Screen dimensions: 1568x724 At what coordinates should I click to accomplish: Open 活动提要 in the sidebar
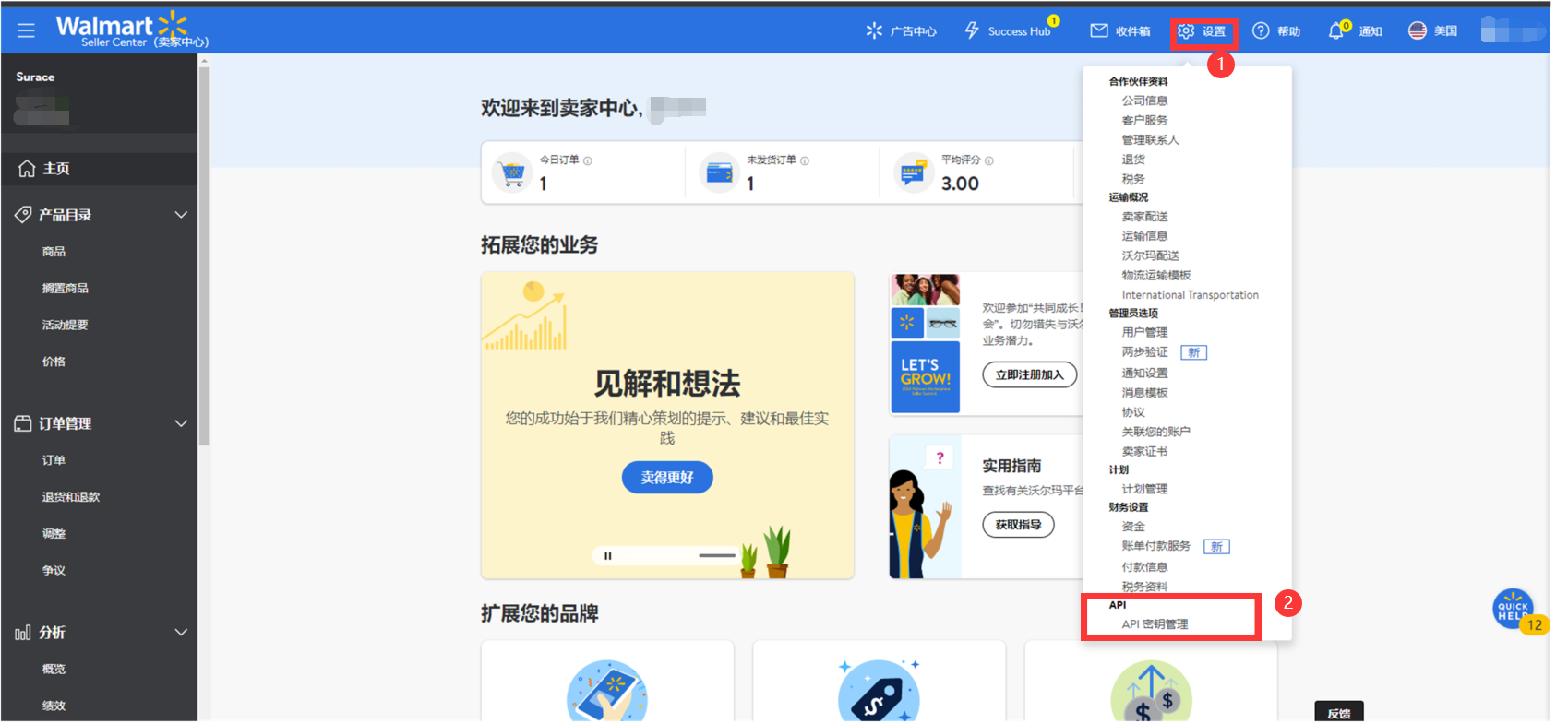66,326
